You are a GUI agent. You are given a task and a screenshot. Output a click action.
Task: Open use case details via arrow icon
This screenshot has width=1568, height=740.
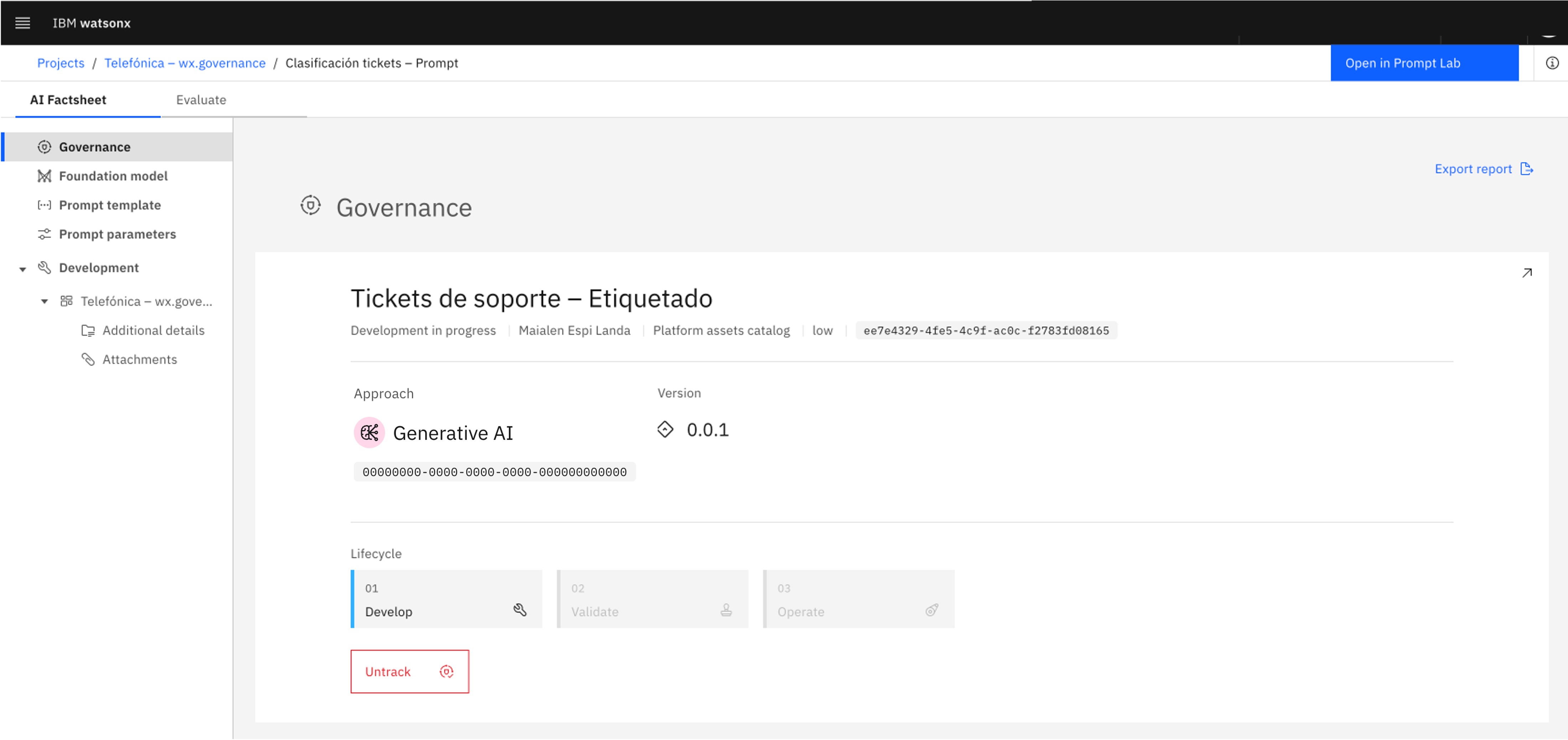click(1527, 273)
